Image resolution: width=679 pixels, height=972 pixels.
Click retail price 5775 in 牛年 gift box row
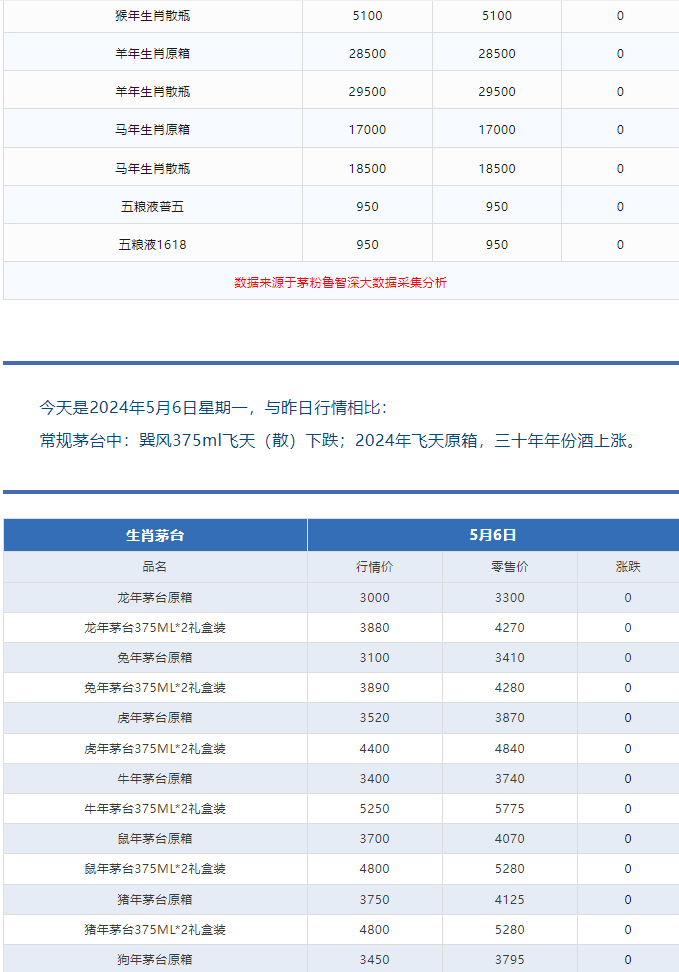click(510, 809)
